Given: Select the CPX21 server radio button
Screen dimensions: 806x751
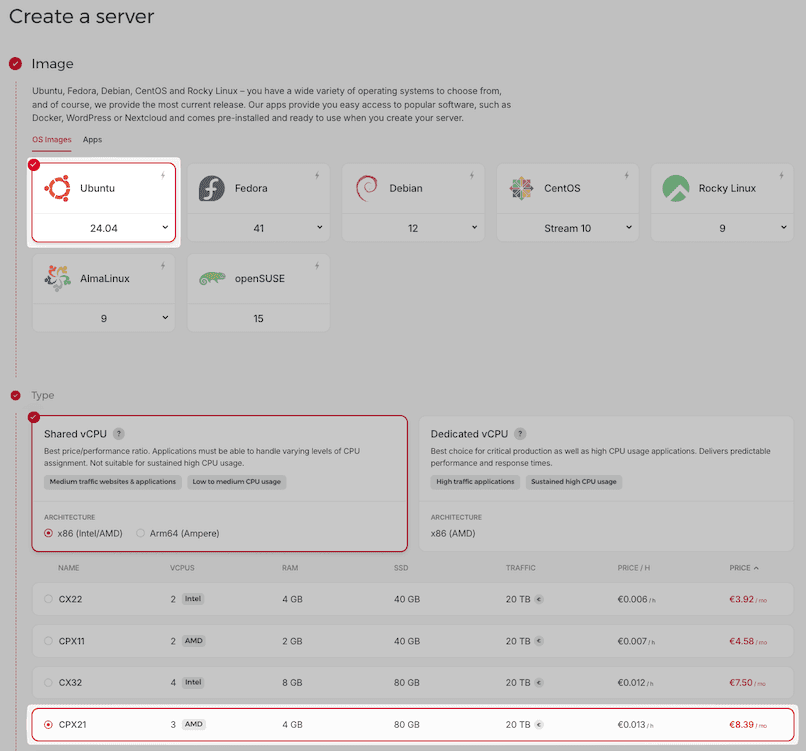Looking at the screenshot, I should click(48, 724).
